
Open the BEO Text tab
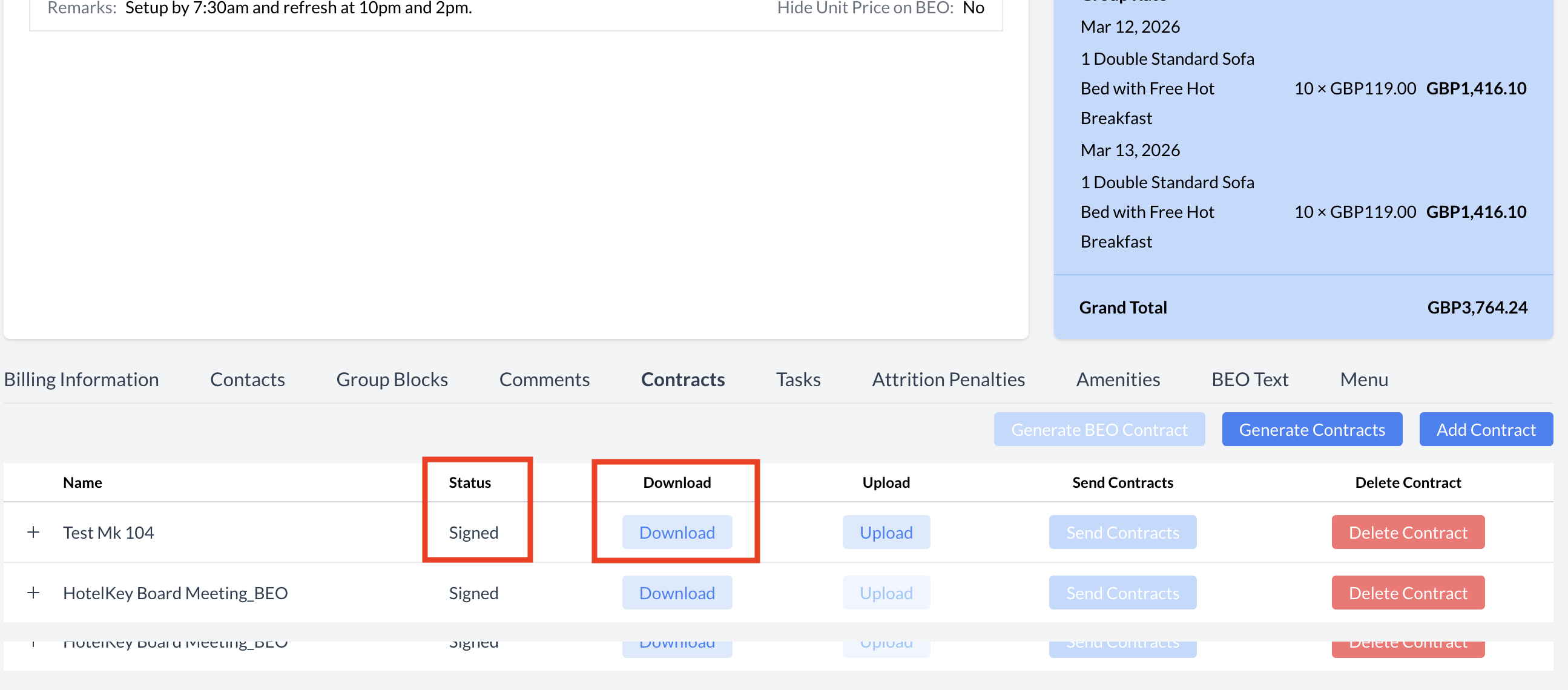click(1250, 379)
